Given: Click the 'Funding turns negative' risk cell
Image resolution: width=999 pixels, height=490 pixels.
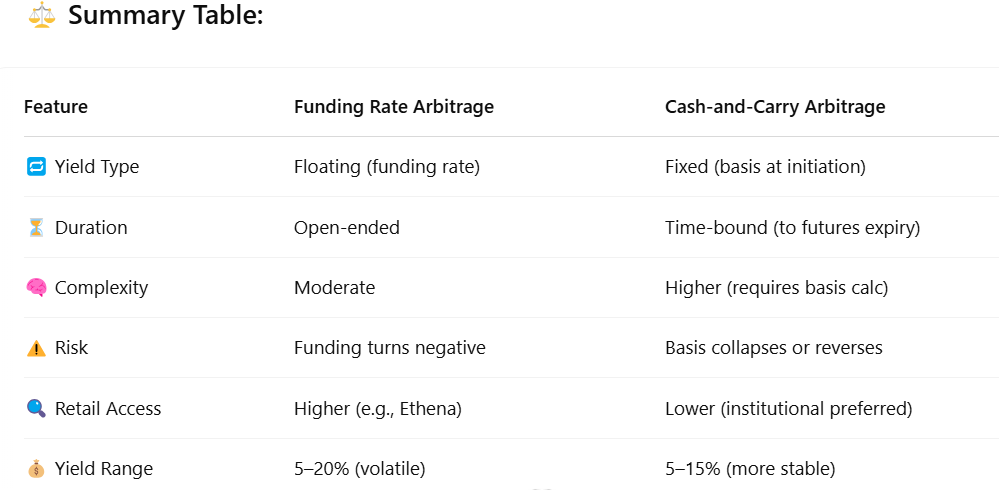Looking at the screenshot, I should point(390,348).
